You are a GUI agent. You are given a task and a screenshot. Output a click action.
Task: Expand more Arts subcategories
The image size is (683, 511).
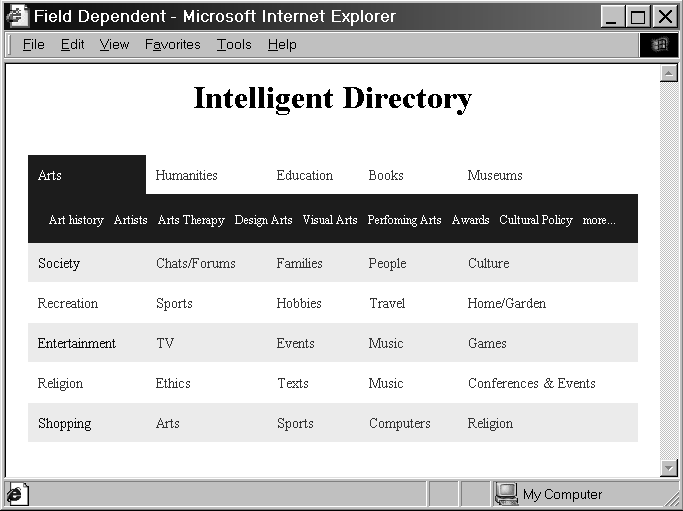pyautogui.click(x=598, y=220)
